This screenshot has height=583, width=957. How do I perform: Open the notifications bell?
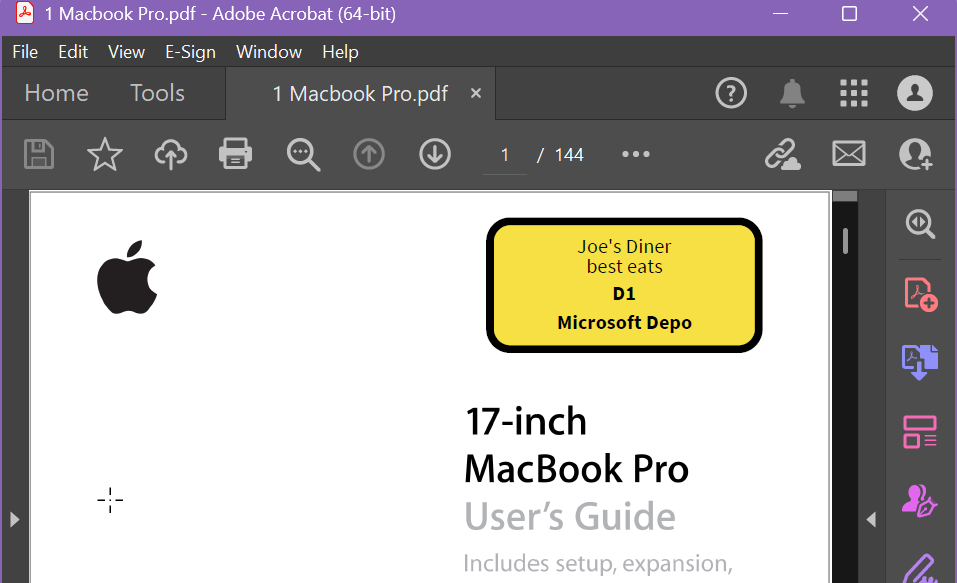[792, 93]
